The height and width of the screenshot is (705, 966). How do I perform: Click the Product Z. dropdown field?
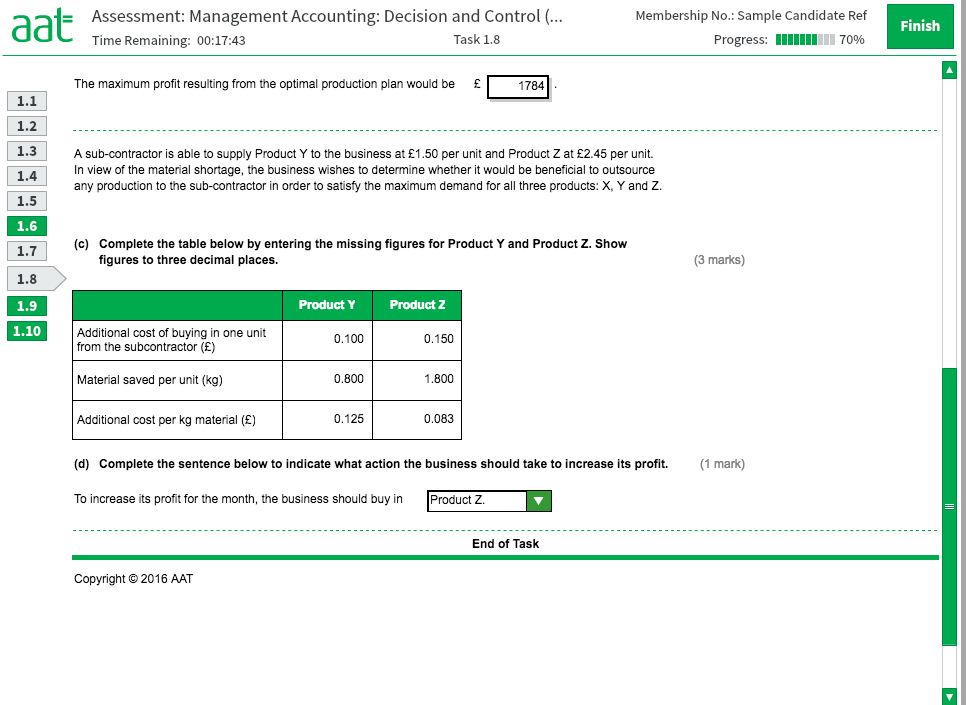point(477,501)
